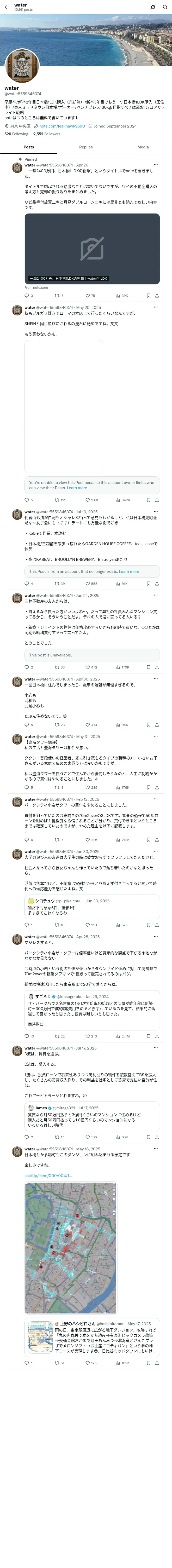The image size is (172, 1568).
Task: Open more options on May 31, 2025 post
Action: tap(156, 736)
